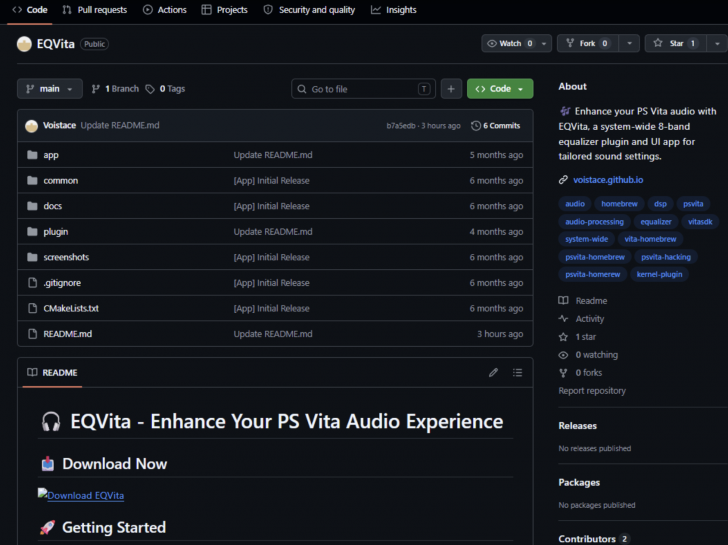Open the screenshots folder
The height and width of the screenshot is (545, 728).
point(66,257)
